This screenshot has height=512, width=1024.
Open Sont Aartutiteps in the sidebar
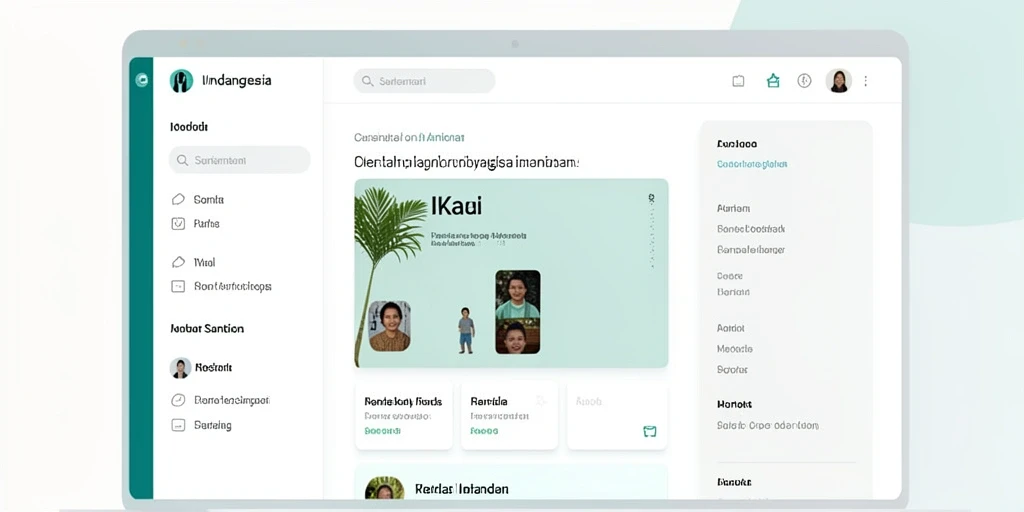pyautogui.click(x=232, y=286)
